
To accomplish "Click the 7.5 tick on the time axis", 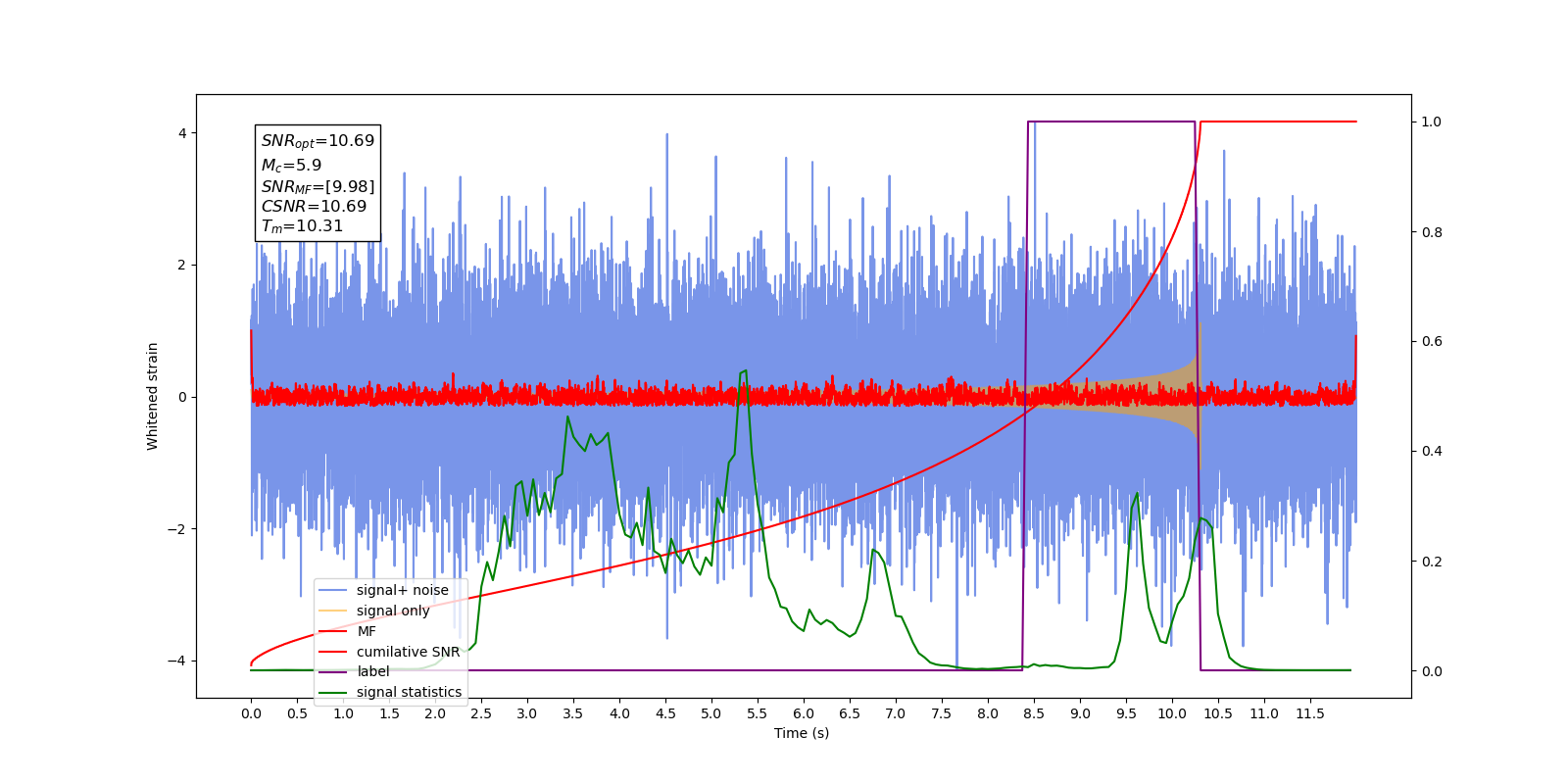I will click(942, 713).
